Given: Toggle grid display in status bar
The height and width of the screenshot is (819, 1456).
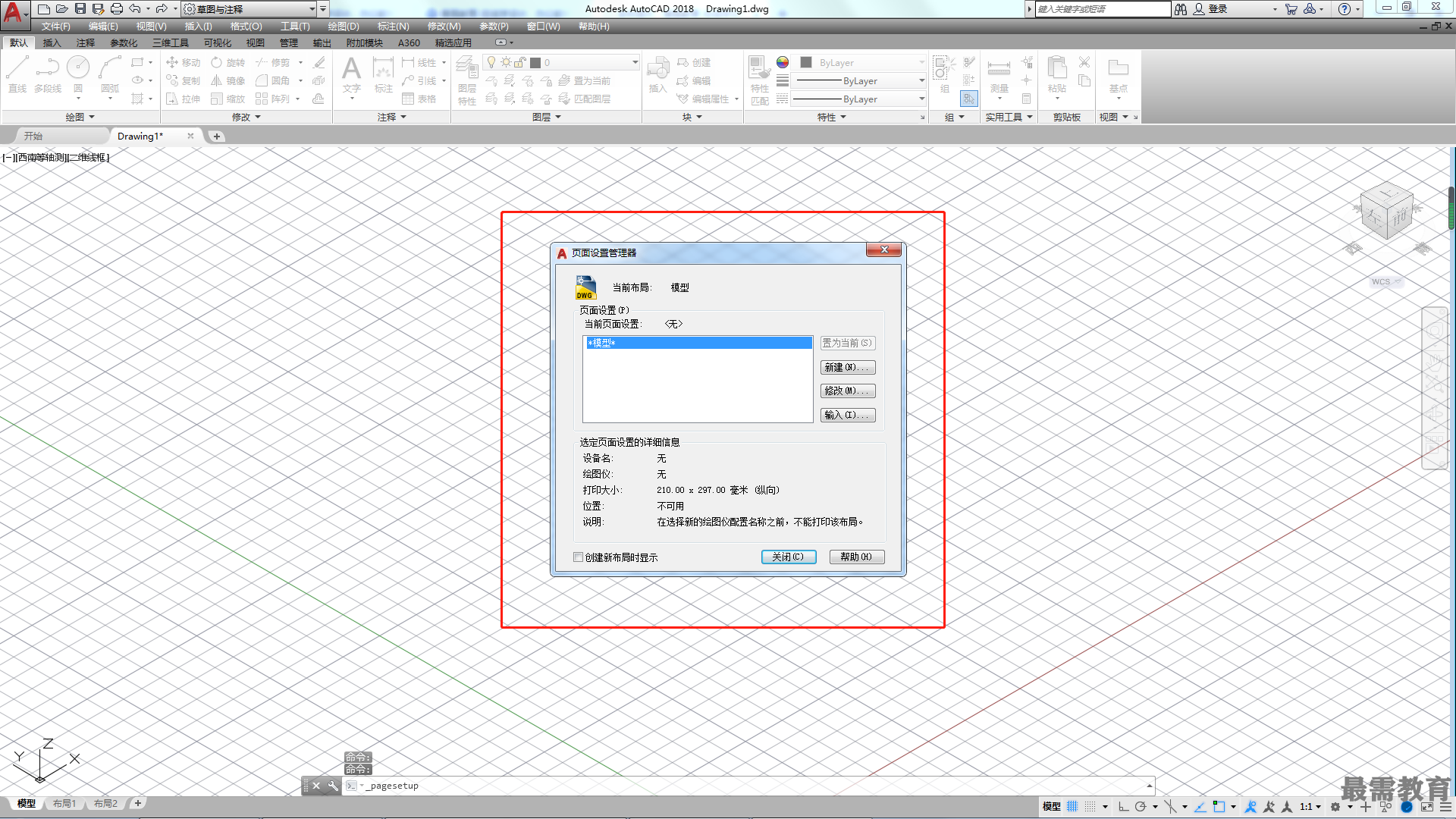Looking at the screenshot, I should (1072, 807).
